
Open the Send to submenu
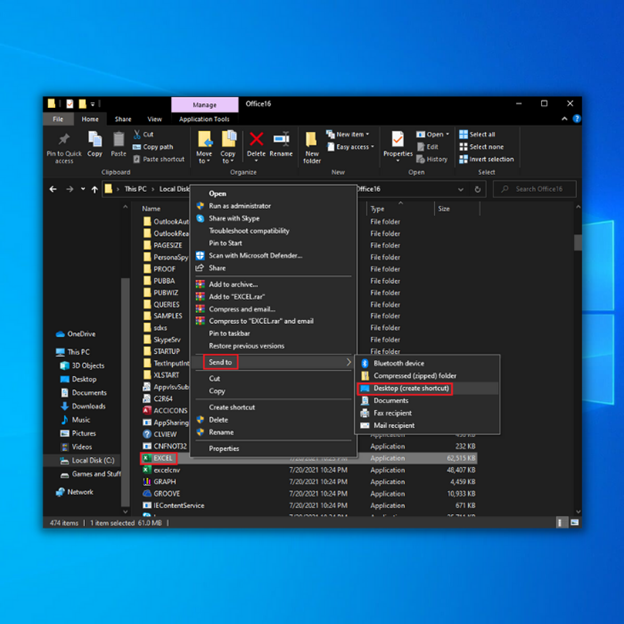point(273,362)
